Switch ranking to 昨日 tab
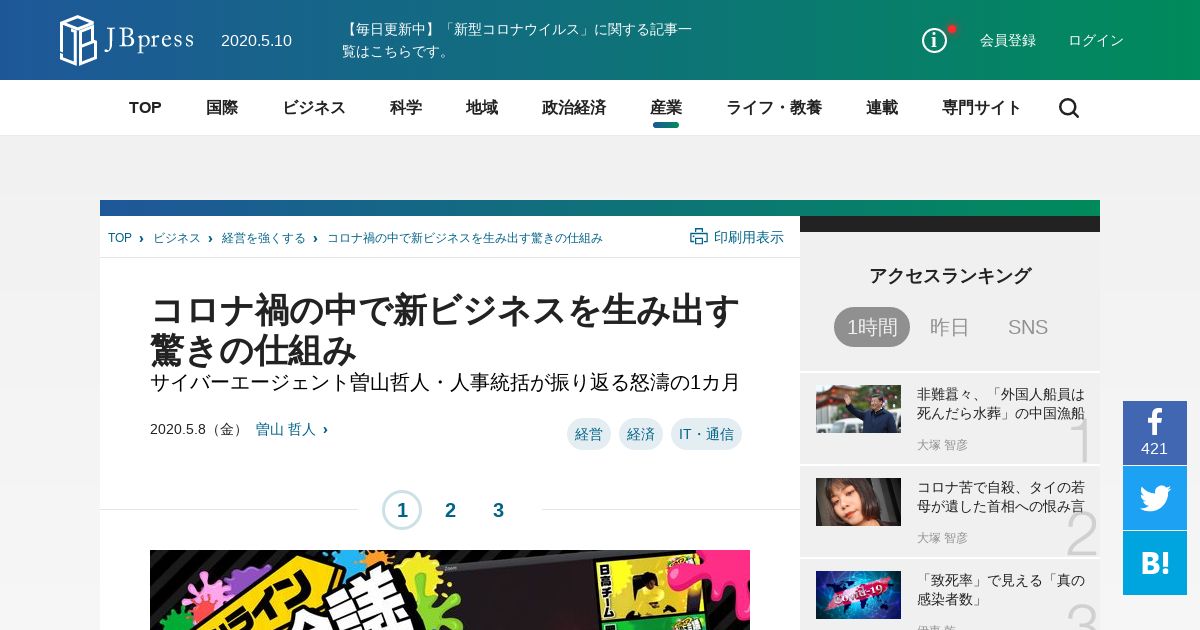The image size is (1200, 630). click(950, 327)
